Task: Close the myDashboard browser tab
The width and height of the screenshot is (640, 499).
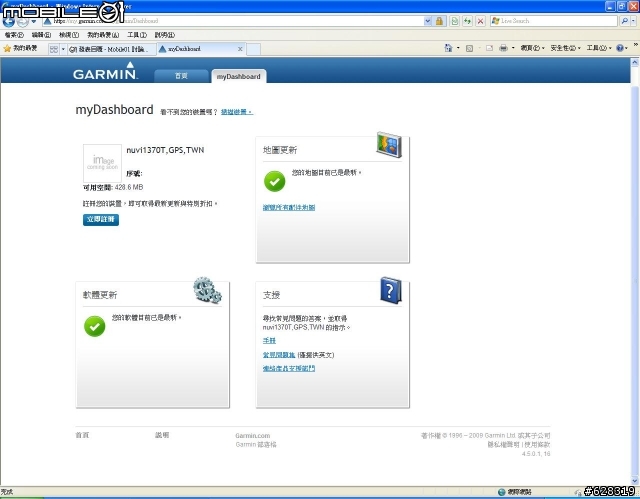Action: 240,49
